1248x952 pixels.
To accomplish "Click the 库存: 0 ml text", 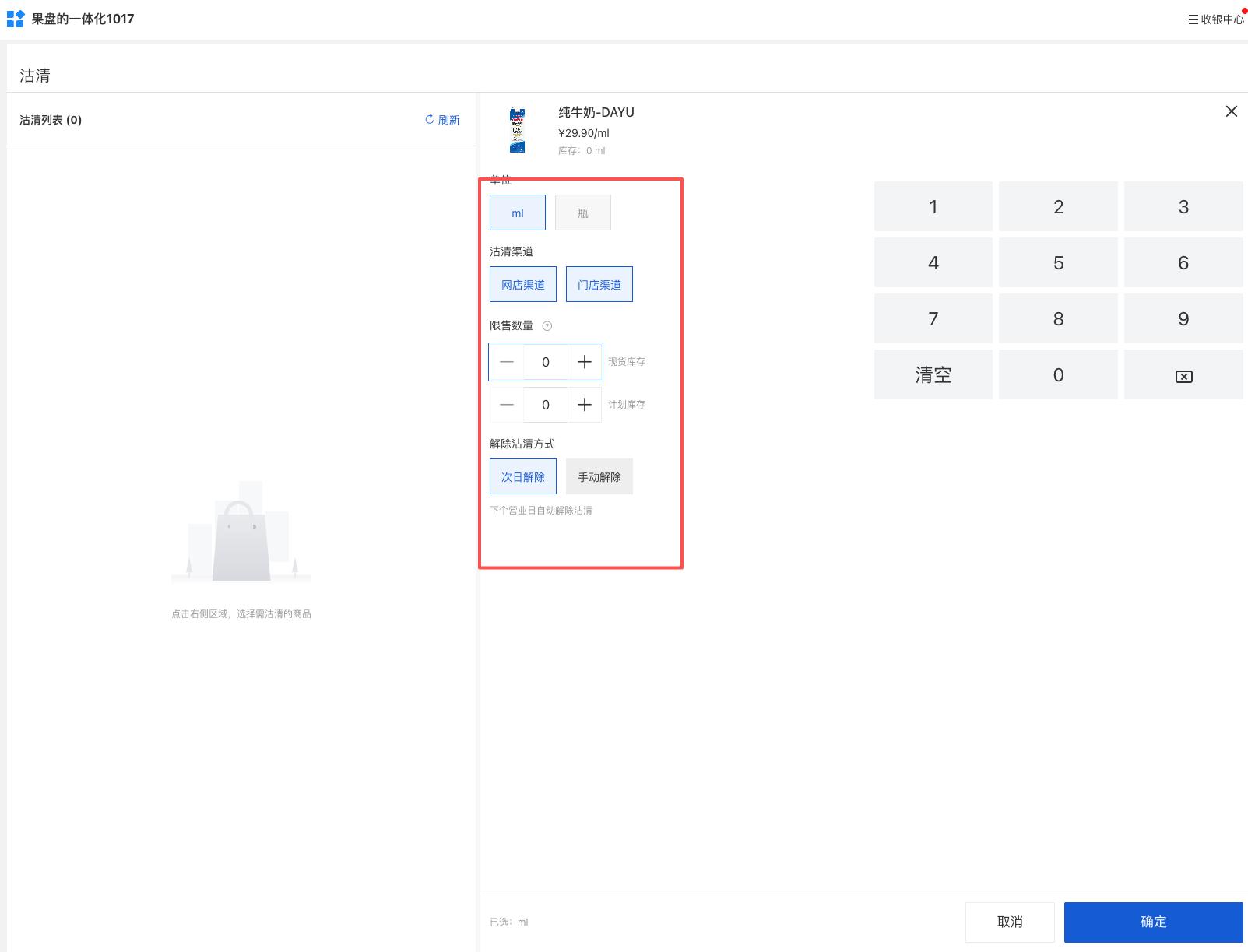I will (x=582, y=151).
